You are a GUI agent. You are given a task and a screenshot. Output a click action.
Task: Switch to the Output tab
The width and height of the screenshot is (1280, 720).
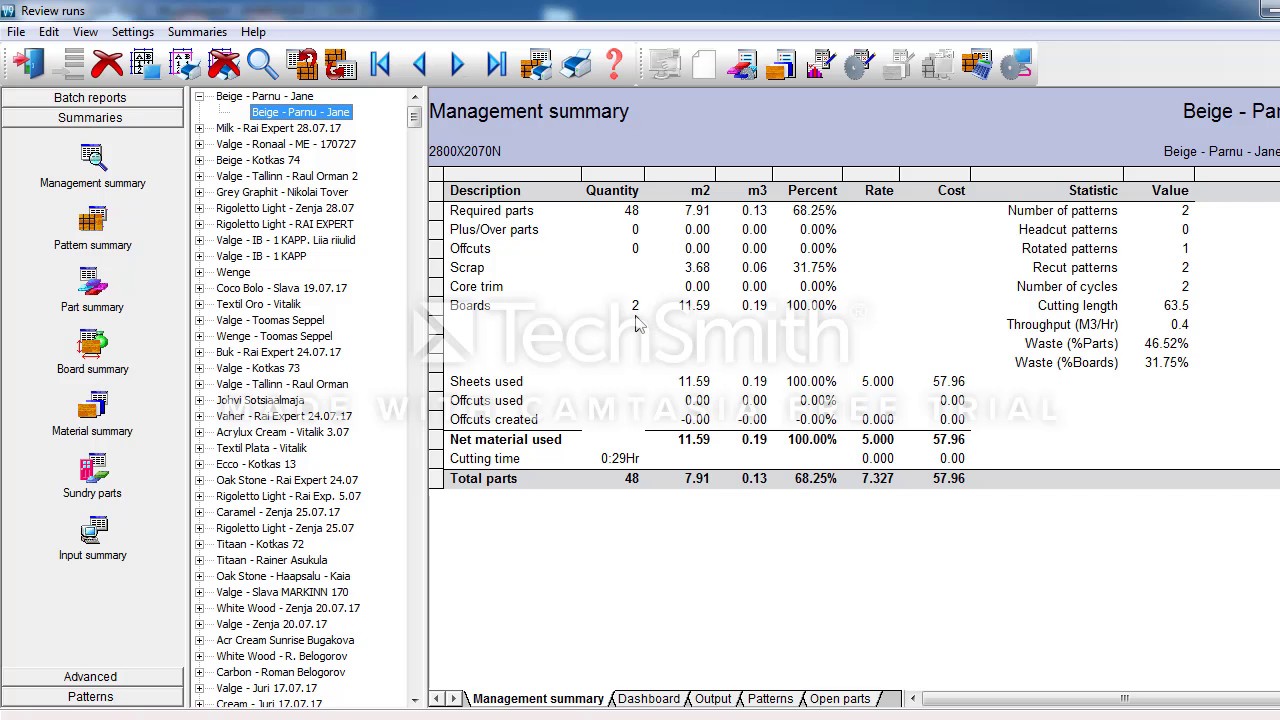pos(713,699)
